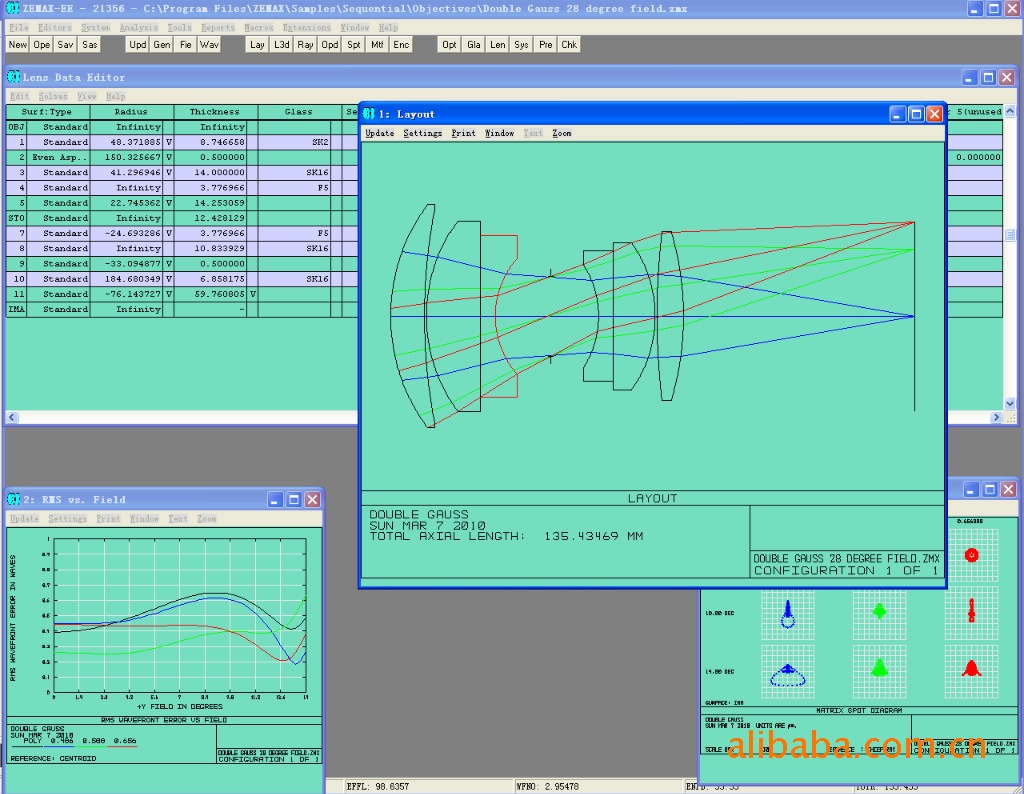
Task: Open prescription data with Pre button
Action: point(545,44)
